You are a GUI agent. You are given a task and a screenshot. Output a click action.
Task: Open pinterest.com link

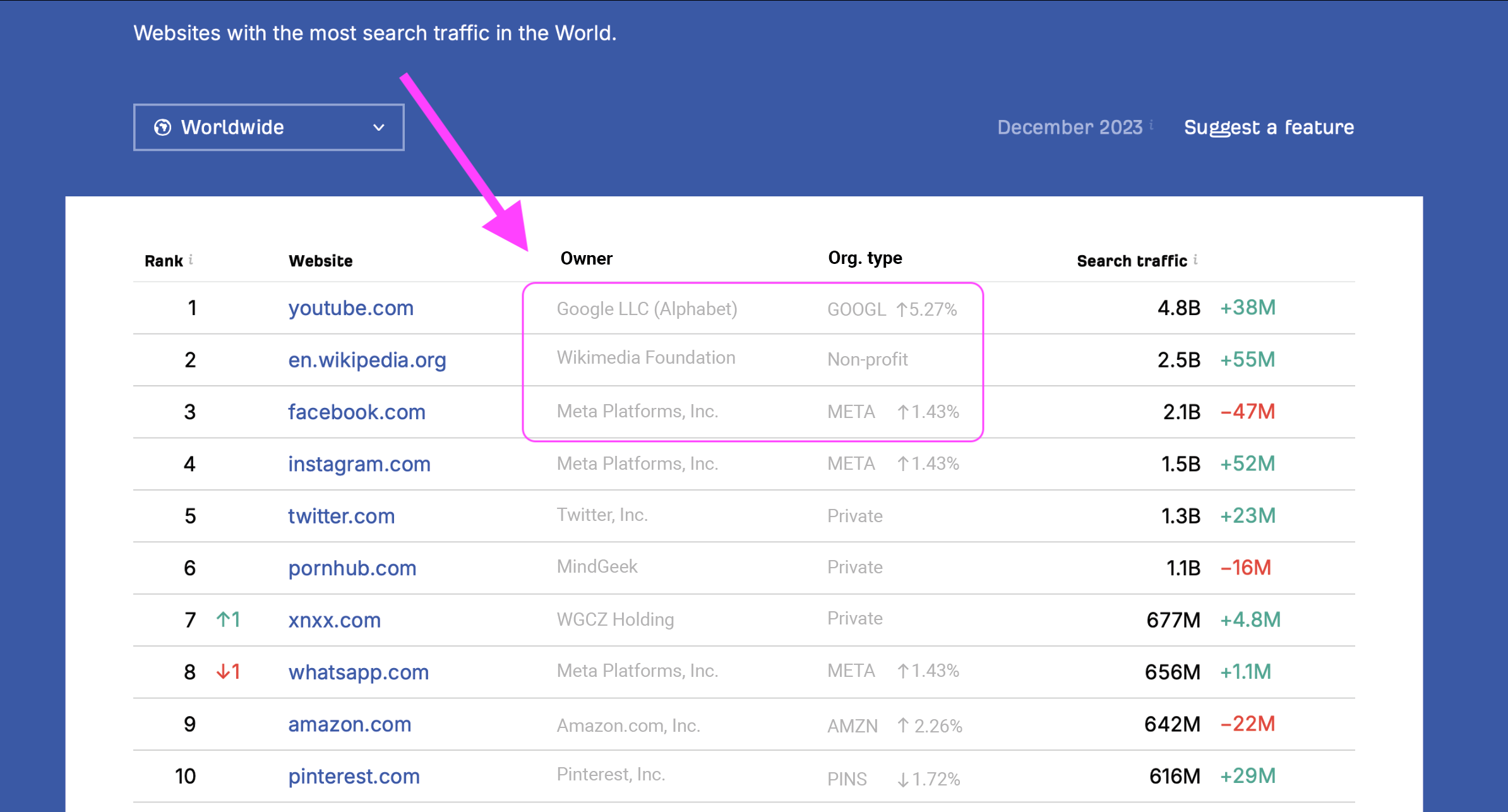pyautogui.click(x=354, y=777)
